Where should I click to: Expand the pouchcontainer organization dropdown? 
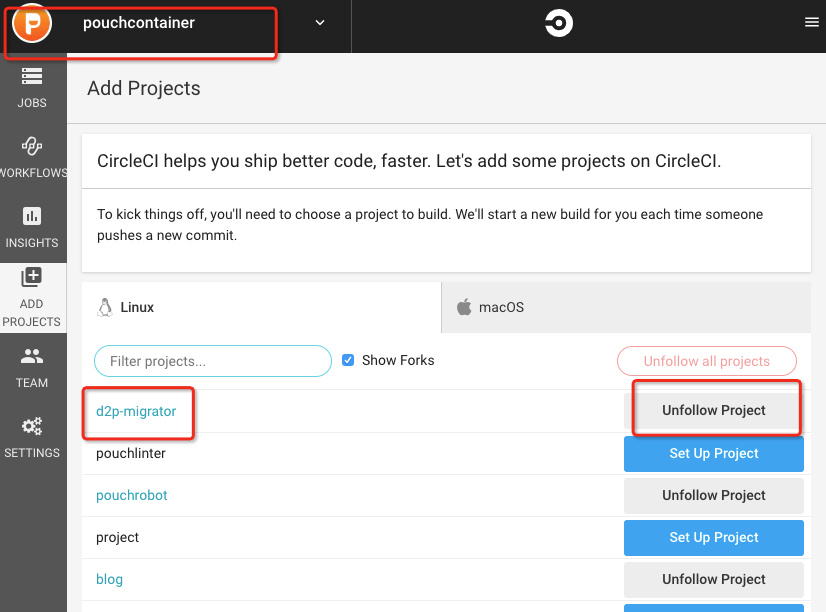pos(320,23)
